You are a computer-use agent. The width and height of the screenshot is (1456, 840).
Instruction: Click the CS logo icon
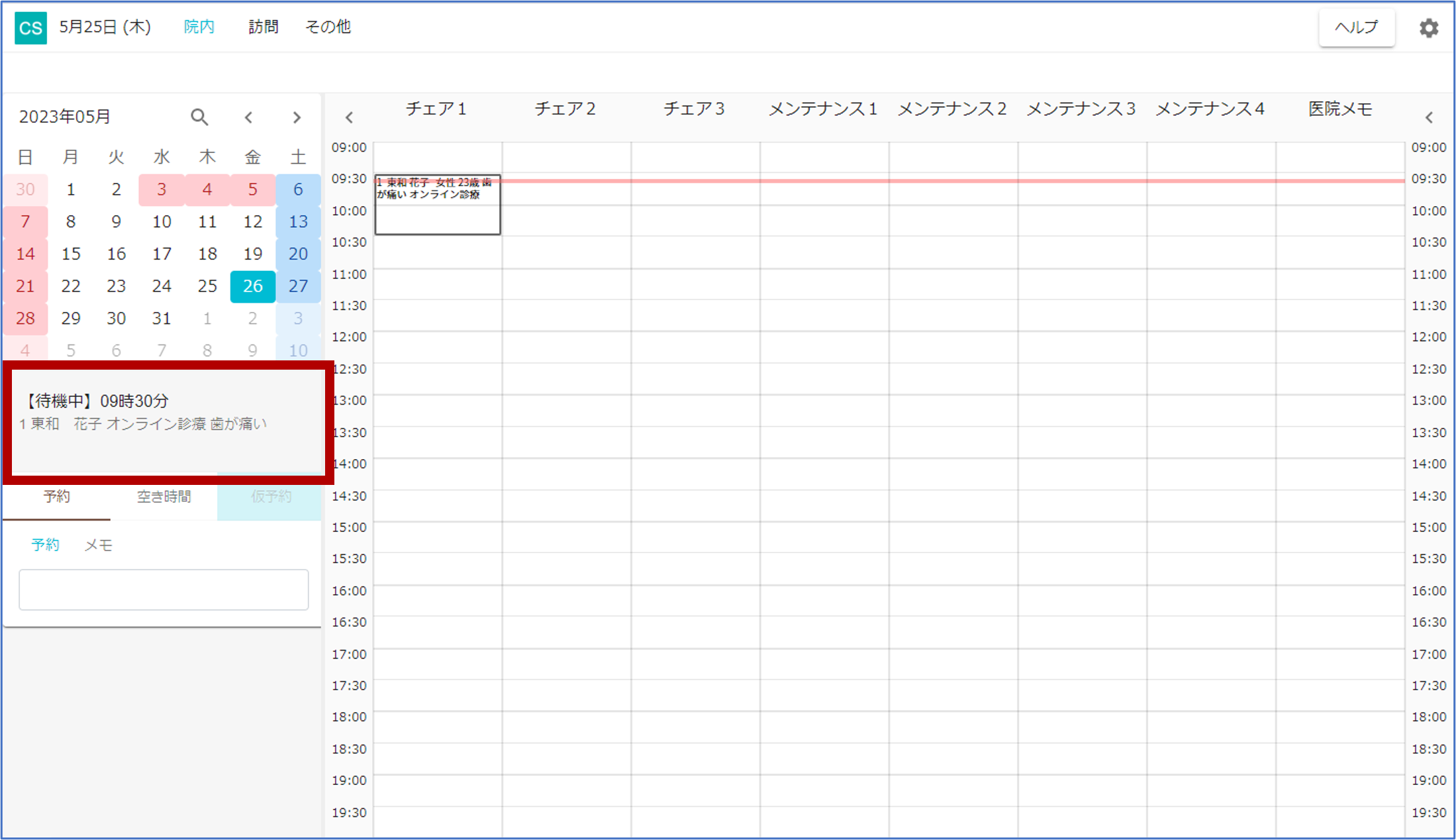(30, 28)
